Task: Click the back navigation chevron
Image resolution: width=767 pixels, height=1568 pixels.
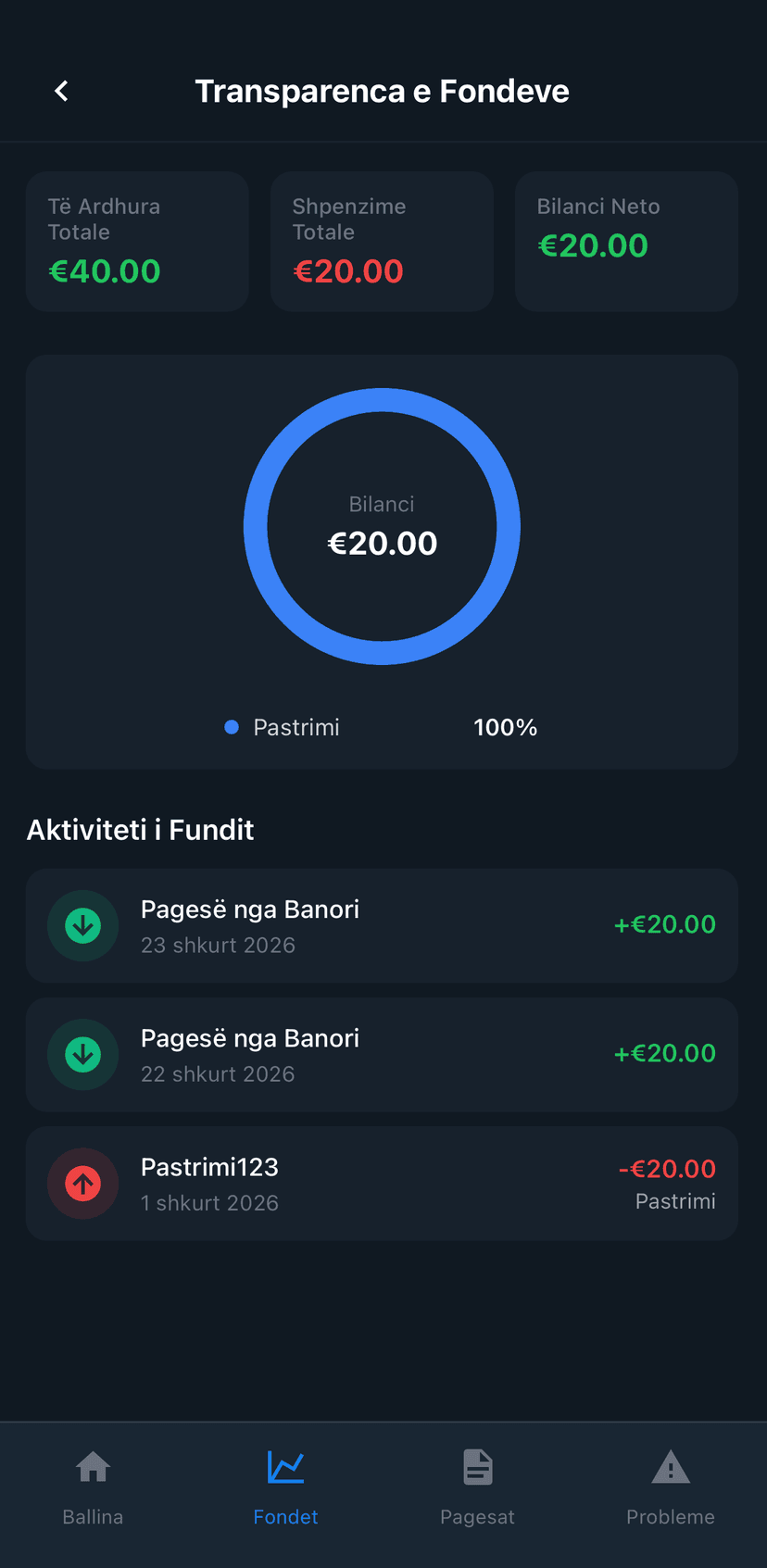Action: [60, 90]
